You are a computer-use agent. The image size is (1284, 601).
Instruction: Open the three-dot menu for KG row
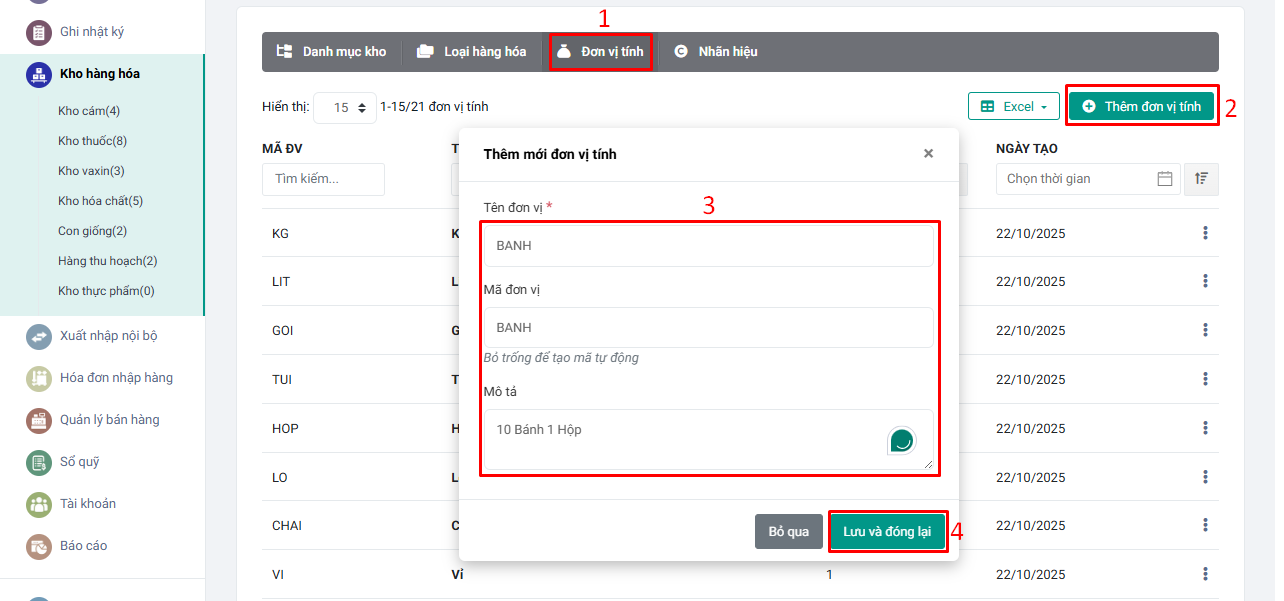[1205, 233]
